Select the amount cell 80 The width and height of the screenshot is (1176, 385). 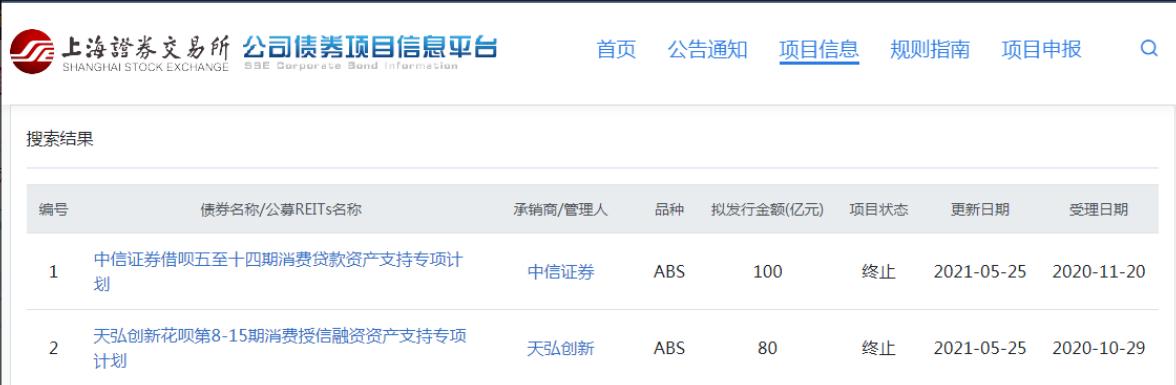[x=767, y=348]
